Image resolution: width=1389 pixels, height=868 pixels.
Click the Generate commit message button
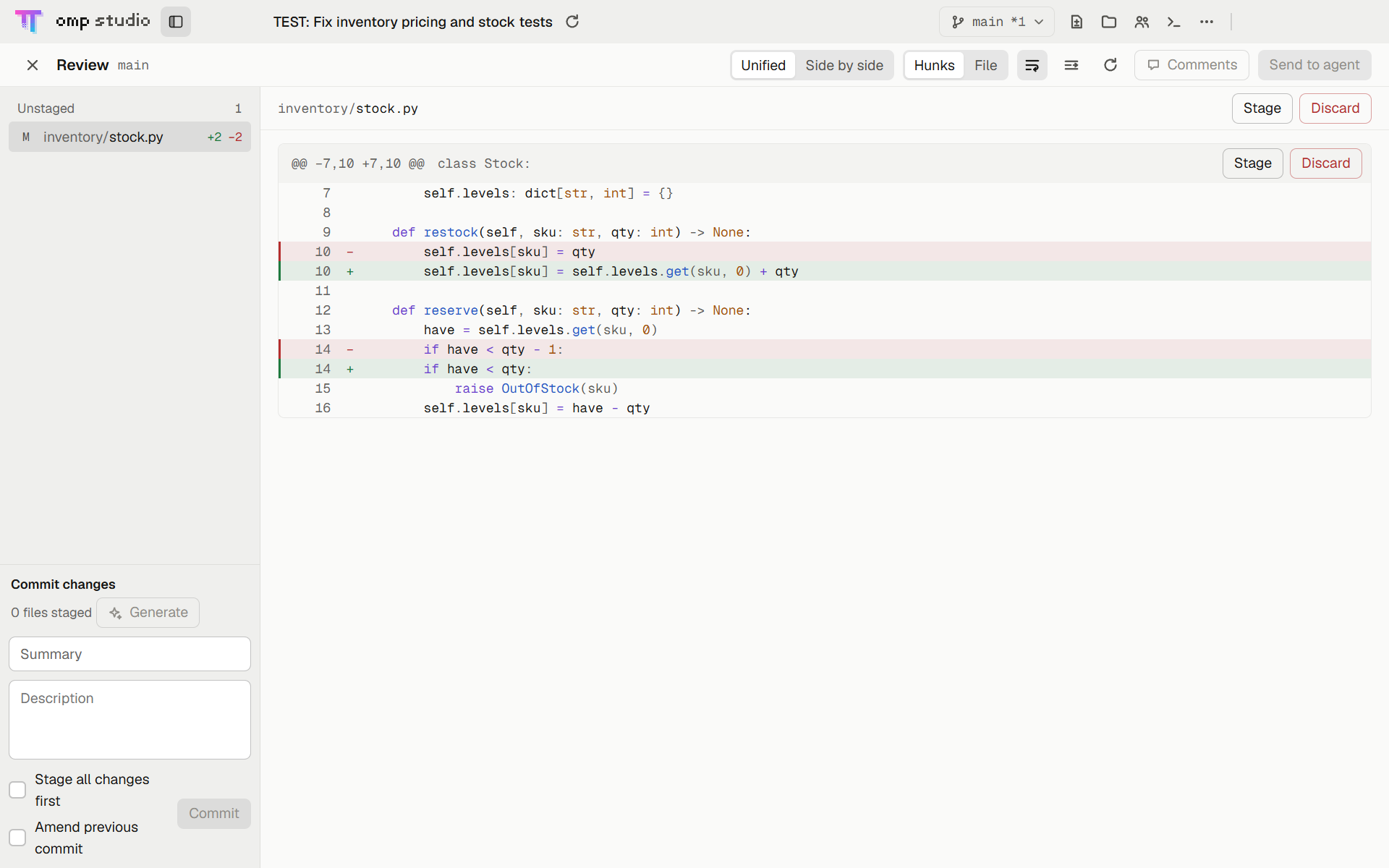click(x=148, y=613)
